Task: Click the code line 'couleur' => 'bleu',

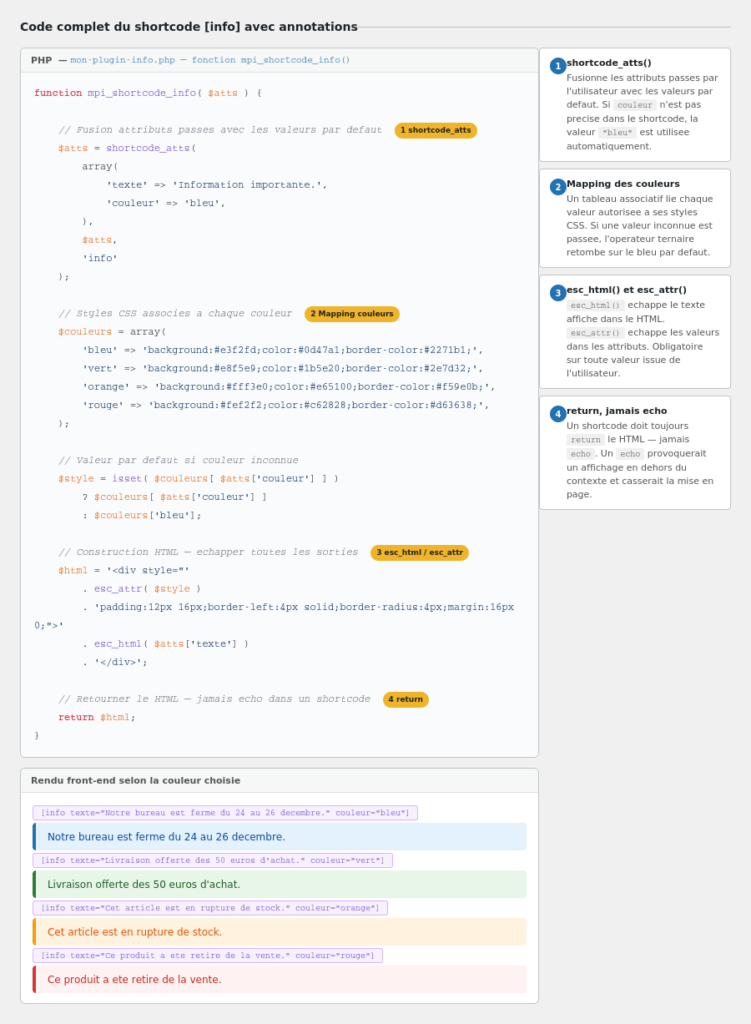Action: pos(165,203)
